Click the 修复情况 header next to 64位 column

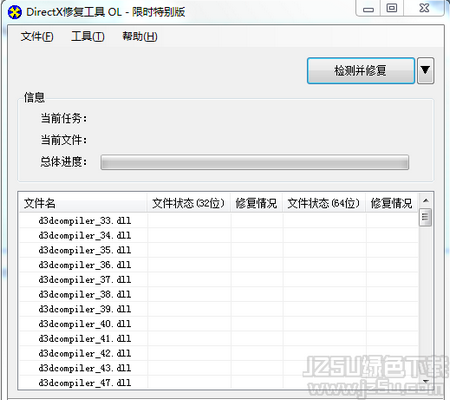point(392,203)
